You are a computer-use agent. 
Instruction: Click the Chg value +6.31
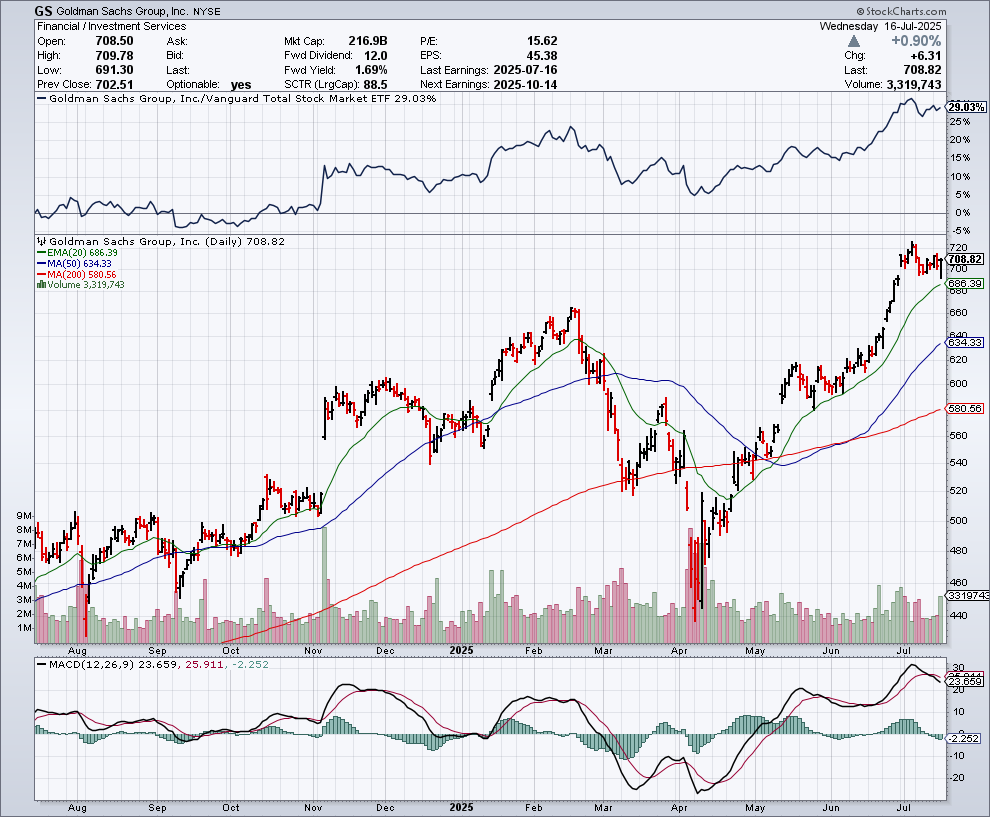[925, 56]
